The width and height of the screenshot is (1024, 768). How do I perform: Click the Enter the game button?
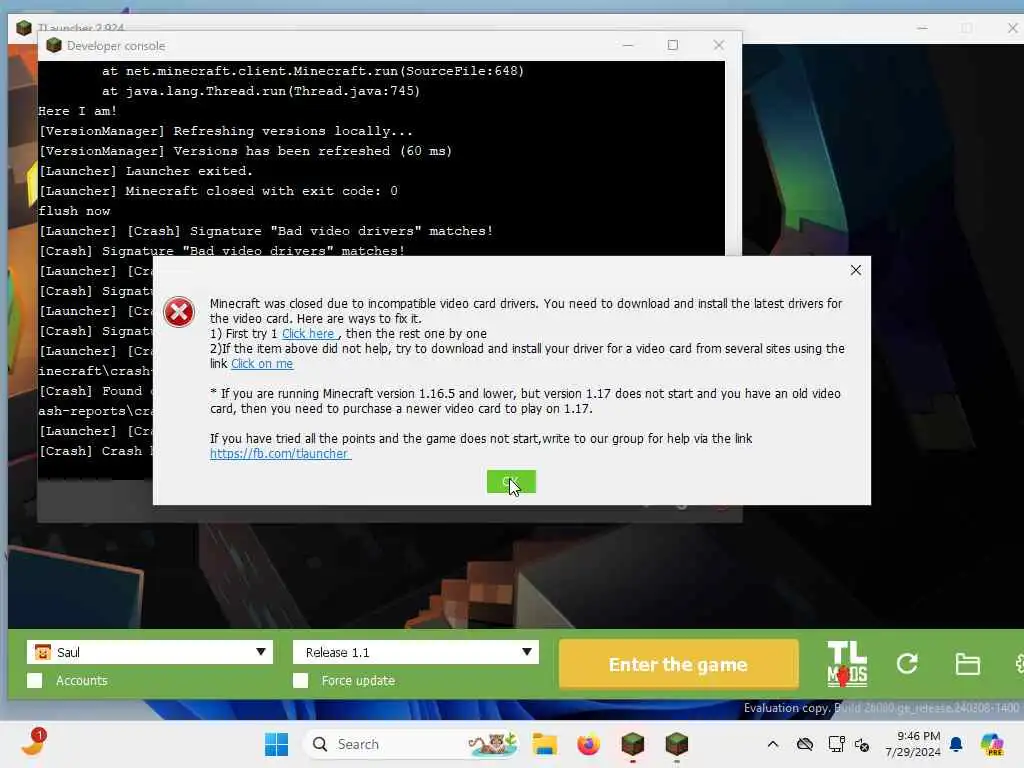coord(678,664)
